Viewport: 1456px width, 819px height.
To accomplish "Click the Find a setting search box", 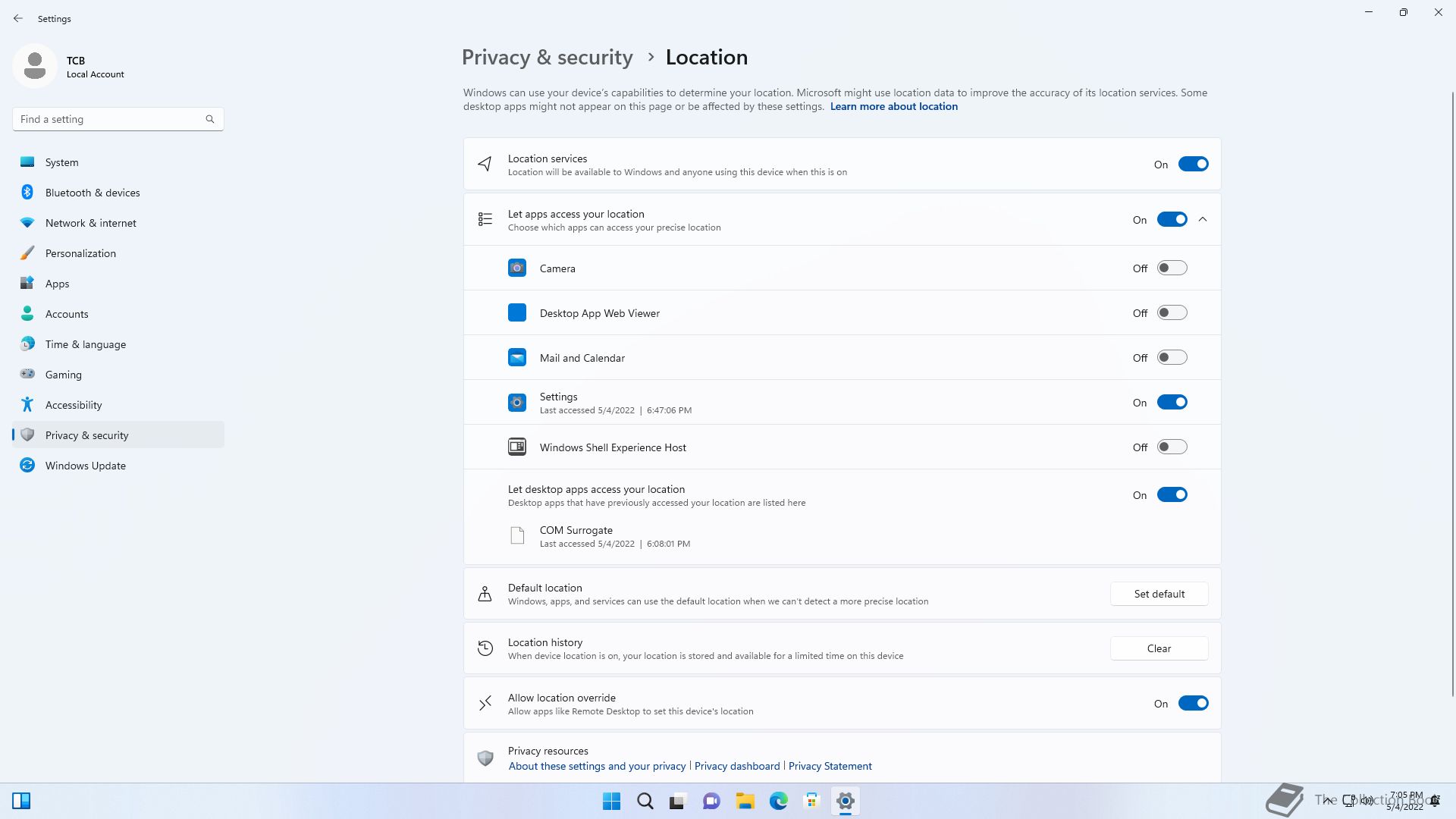I will [x=118, y=119].
